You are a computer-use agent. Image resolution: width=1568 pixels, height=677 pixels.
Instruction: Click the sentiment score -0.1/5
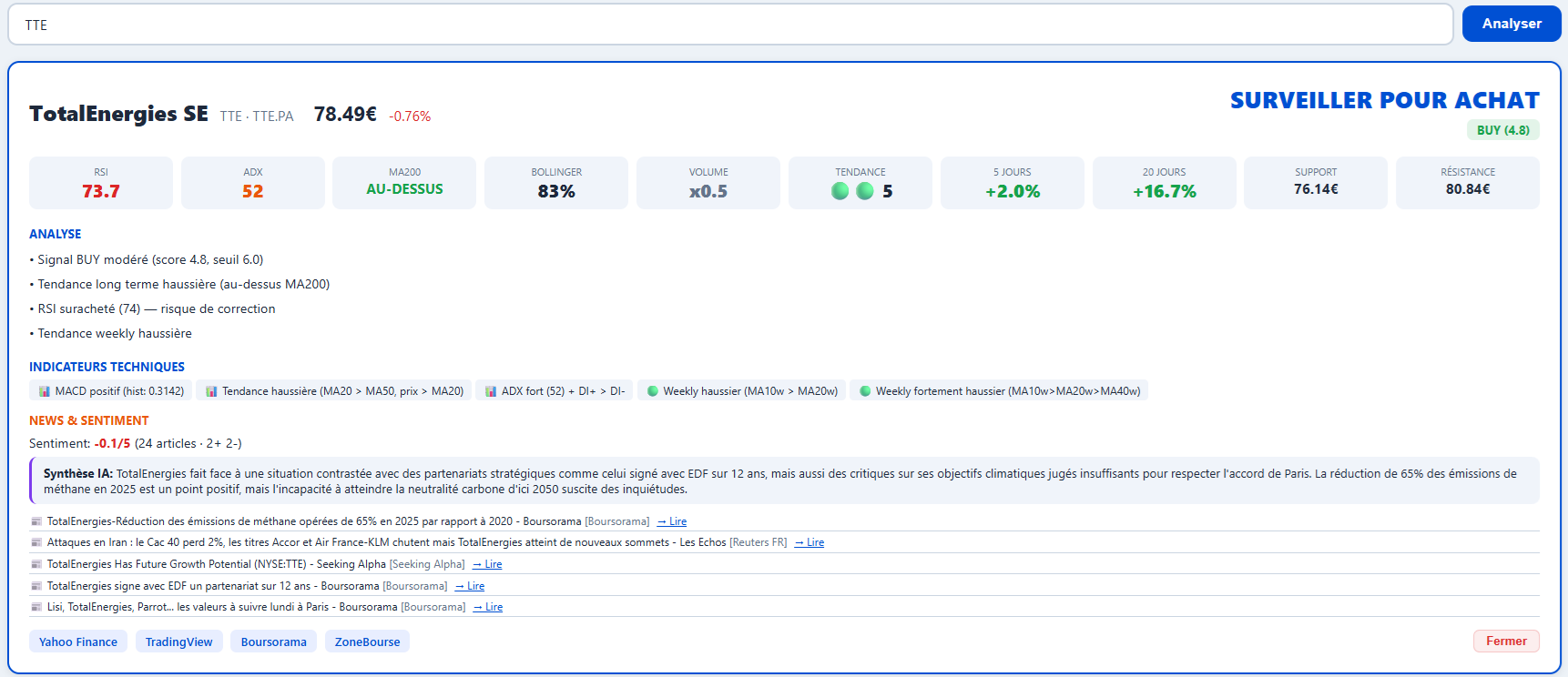(112, 443)
